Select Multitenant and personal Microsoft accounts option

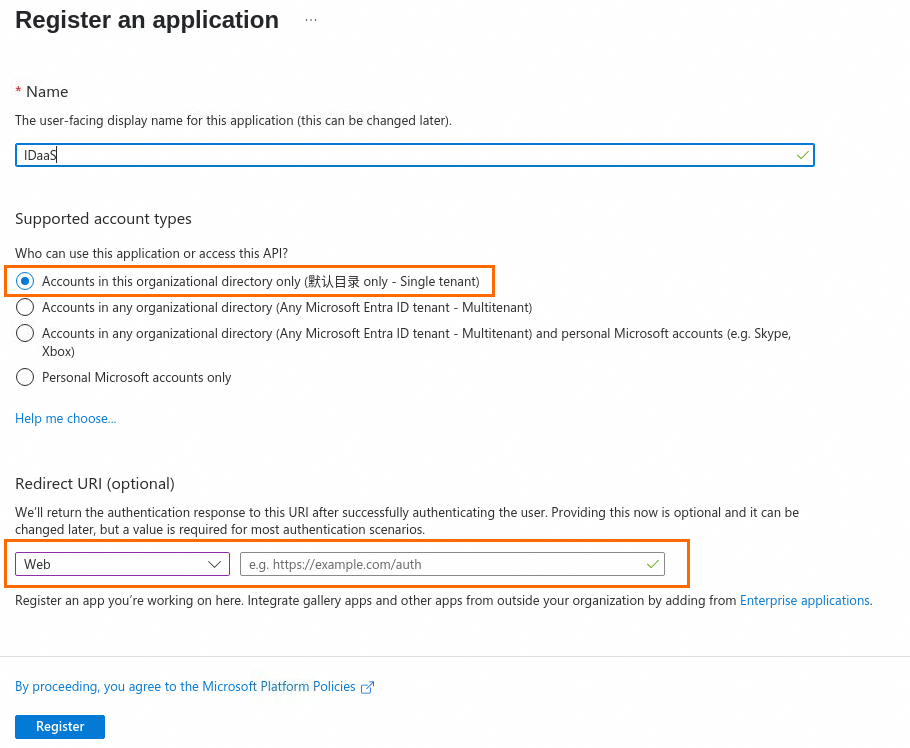tap(25, 333)
